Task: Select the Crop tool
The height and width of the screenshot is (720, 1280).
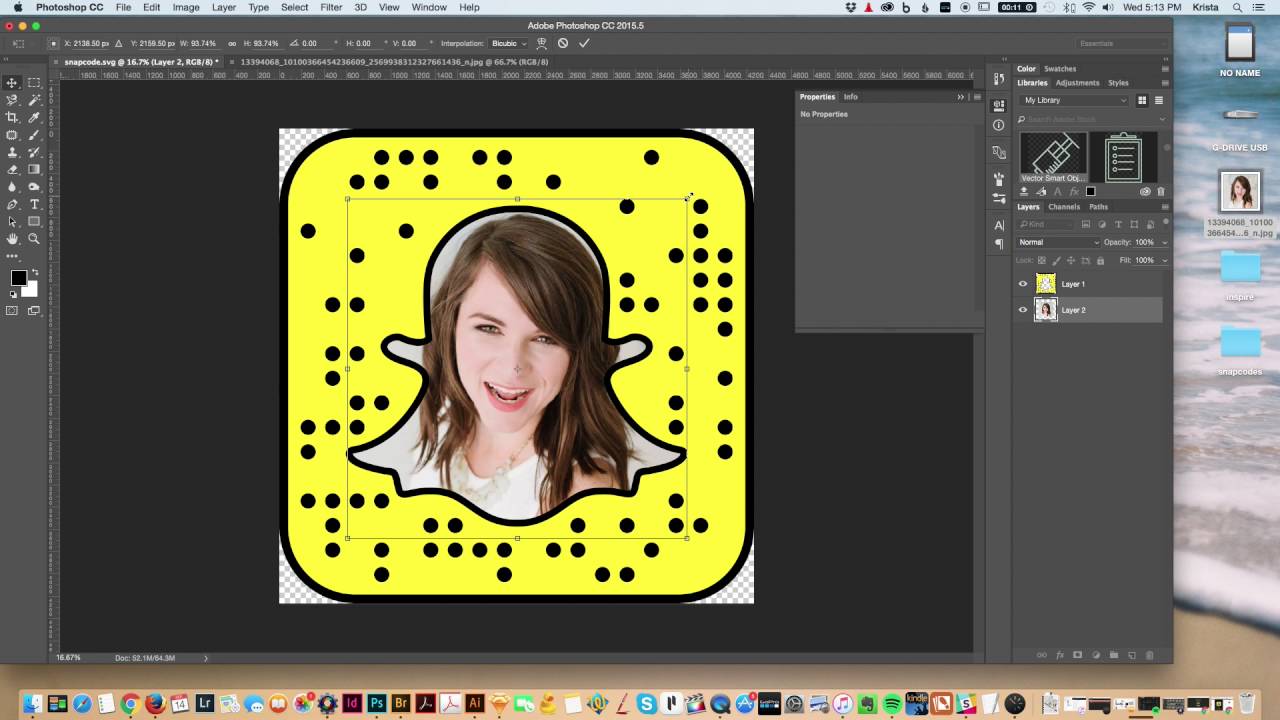Action: click(12, 117)
